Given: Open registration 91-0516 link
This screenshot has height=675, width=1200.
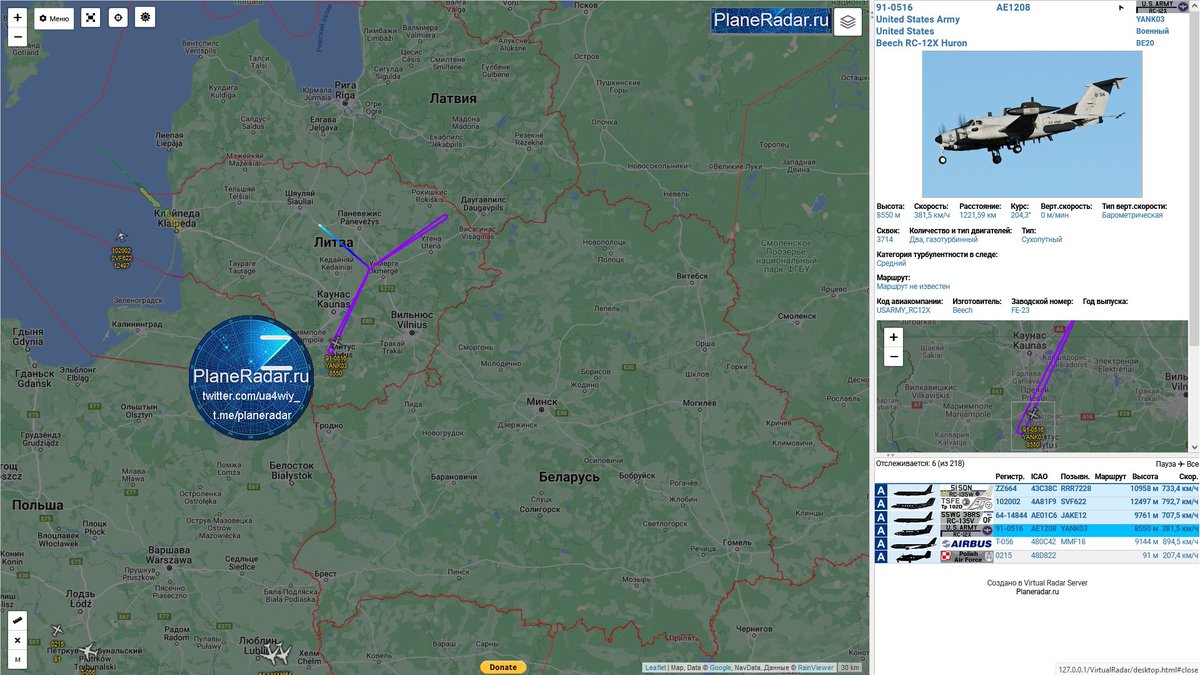Looking at the screenshot, I should point(894,8).
